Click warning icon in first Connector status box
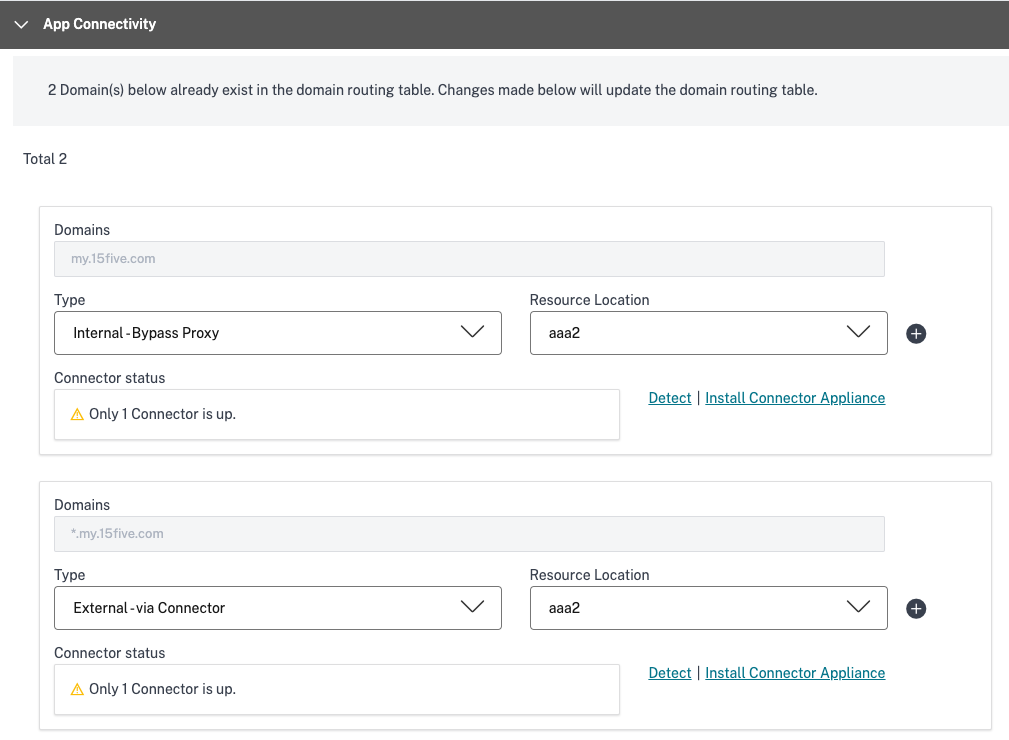The height and width of the screenshot is (740, 1009). pyautogui.click(x=77, y=414)
